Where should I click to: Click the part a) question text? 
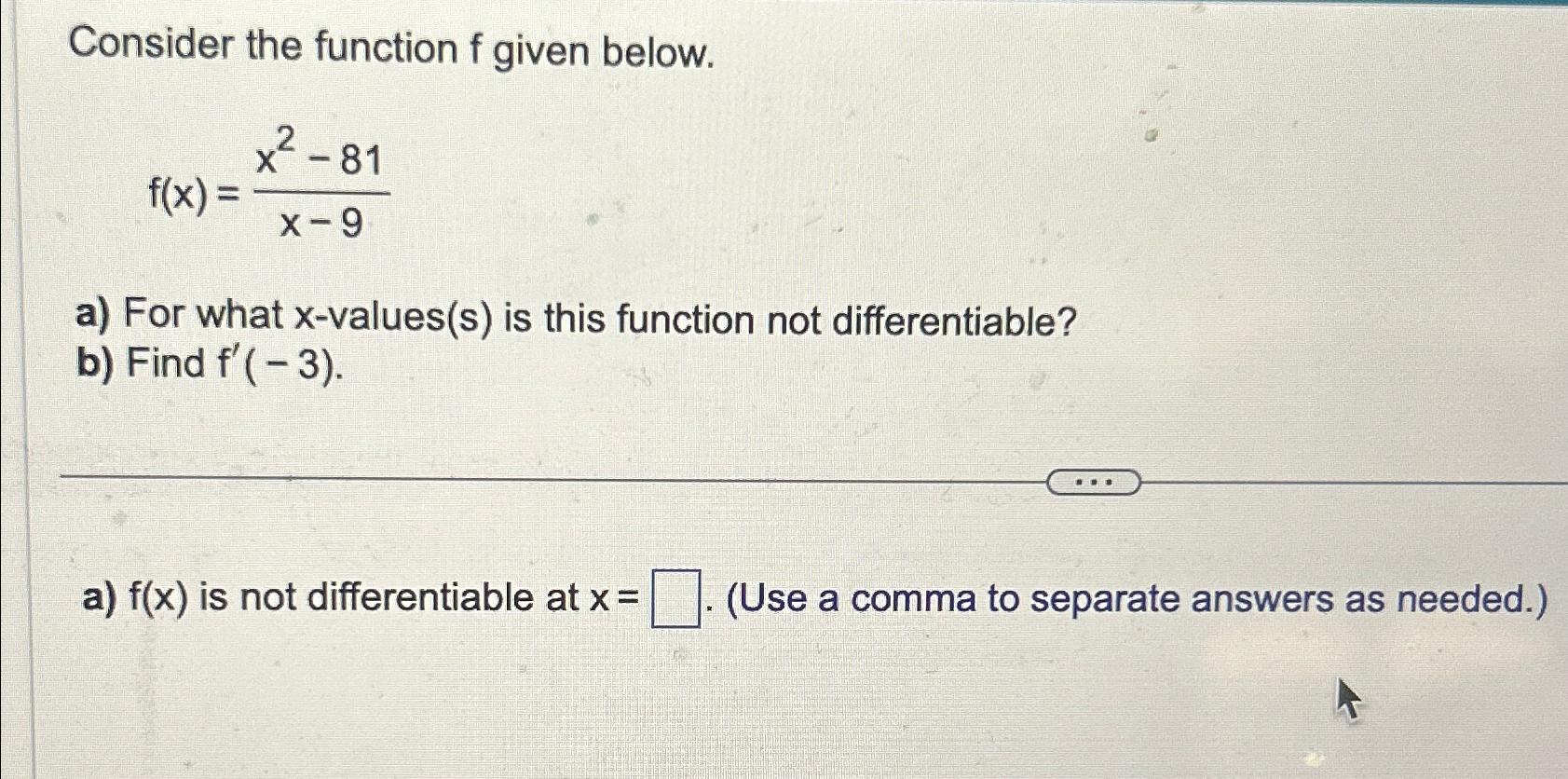(568, 320)
